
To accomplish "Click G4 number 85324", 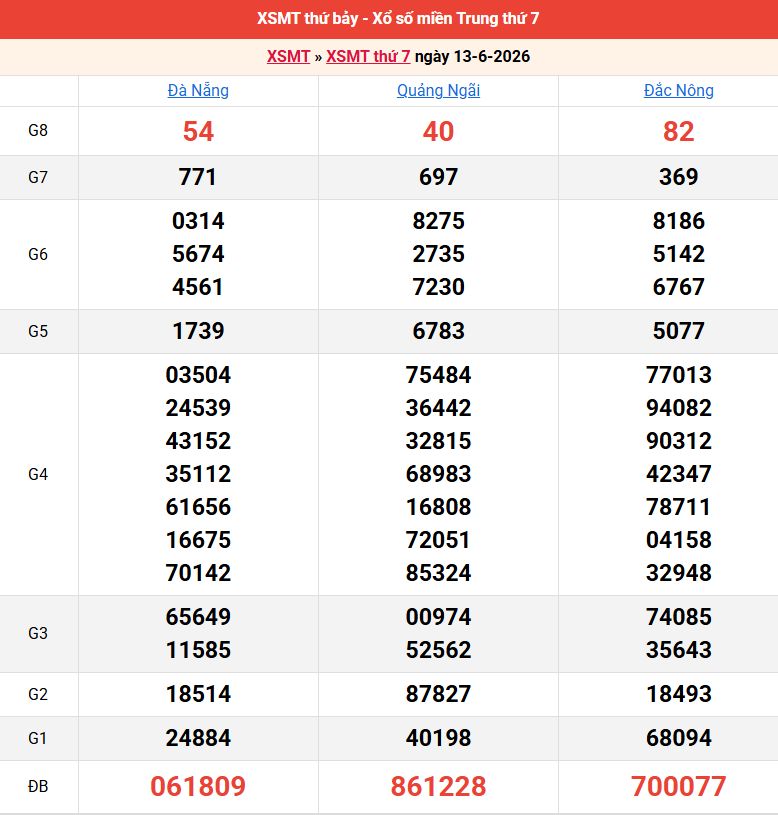I will 438,573.
